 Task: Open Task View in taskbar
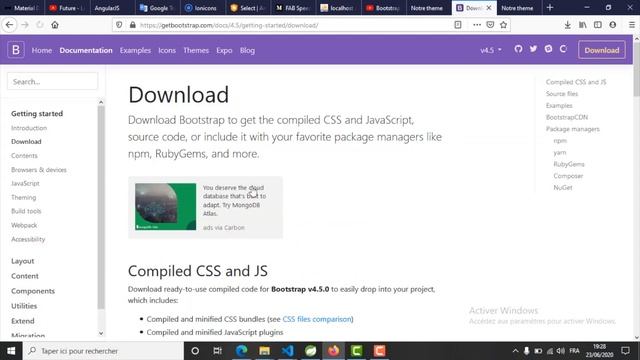[x=218, y=351]
